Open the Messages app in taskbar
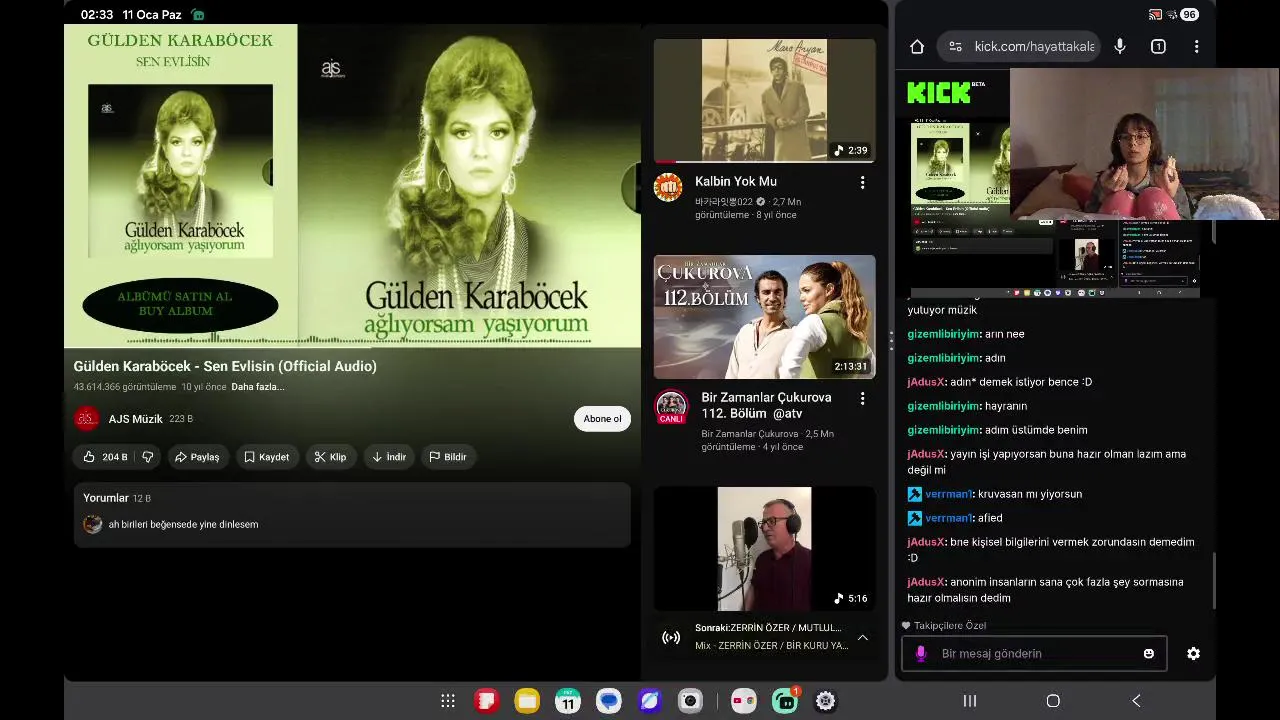Image resolution: width=1280 pixels, height=720 pixels. coord(609,701)
